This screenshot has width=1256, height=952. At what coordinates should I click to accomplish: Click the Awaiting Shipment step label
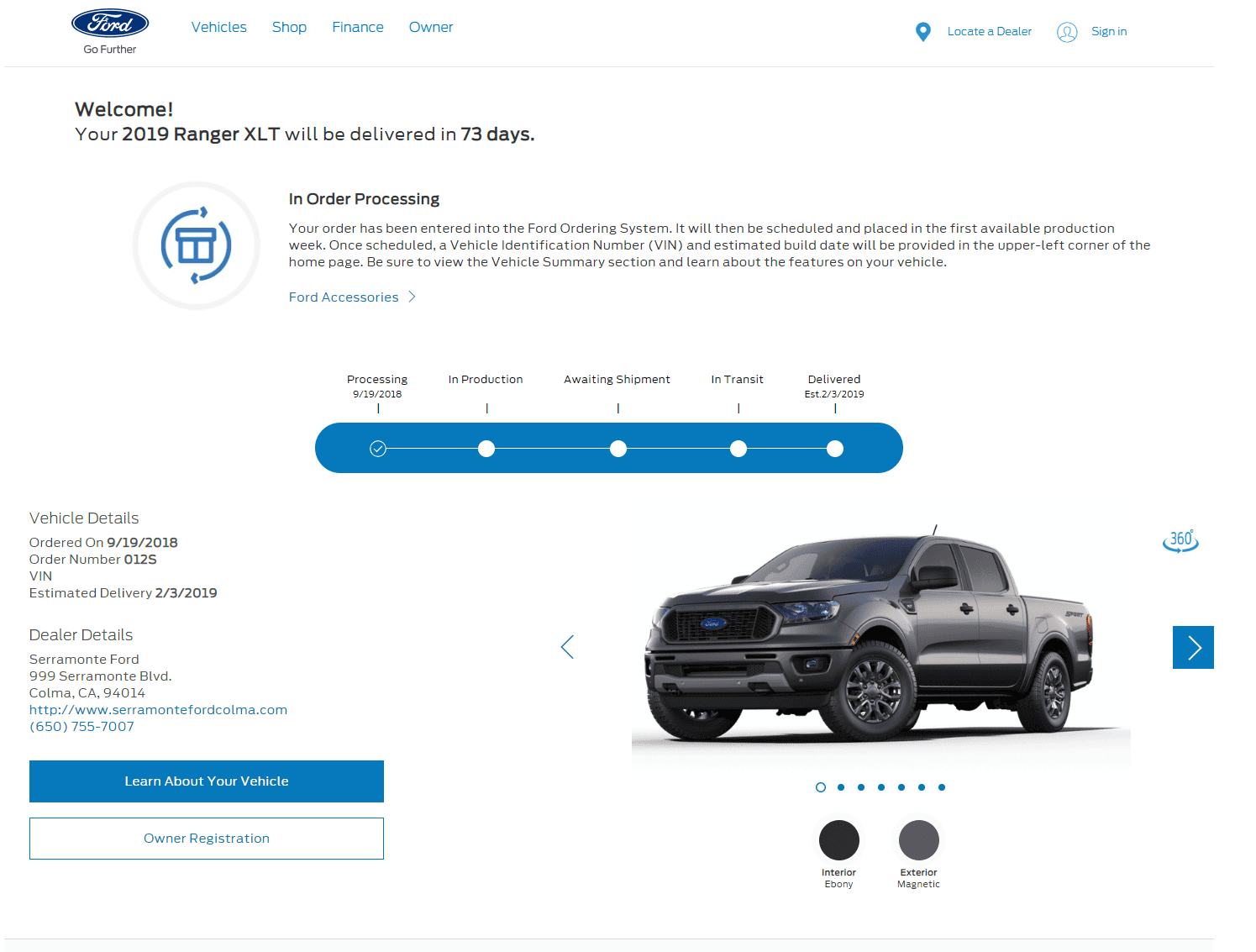[617, 380]
